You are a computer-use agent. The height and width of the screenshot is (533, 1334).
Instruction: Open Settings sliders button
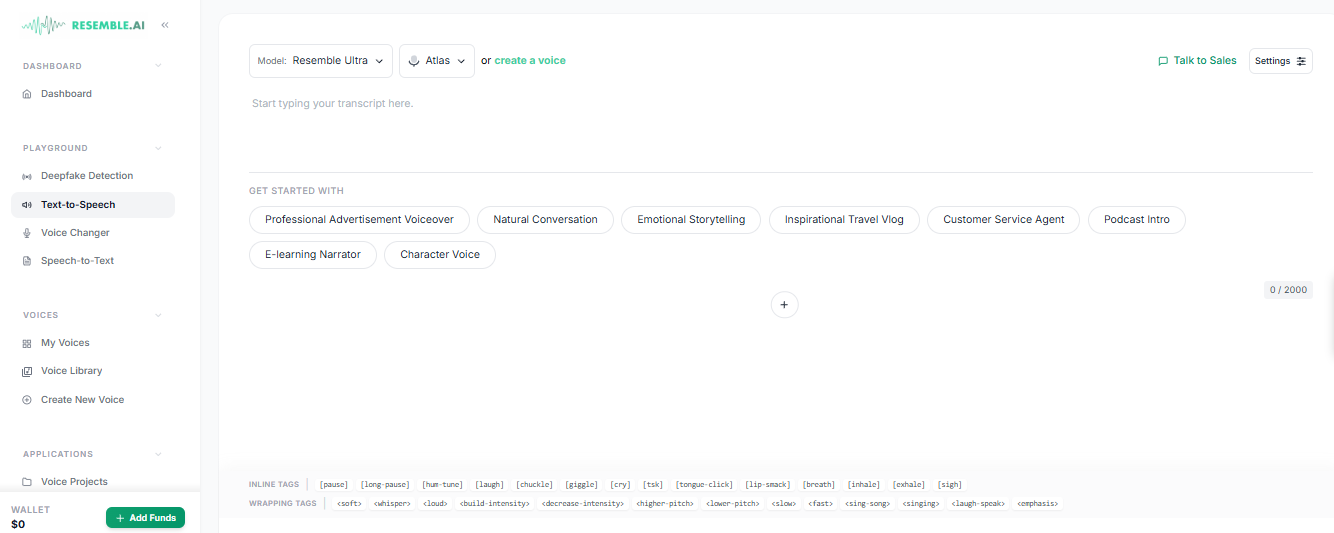tap(1280, 61)
